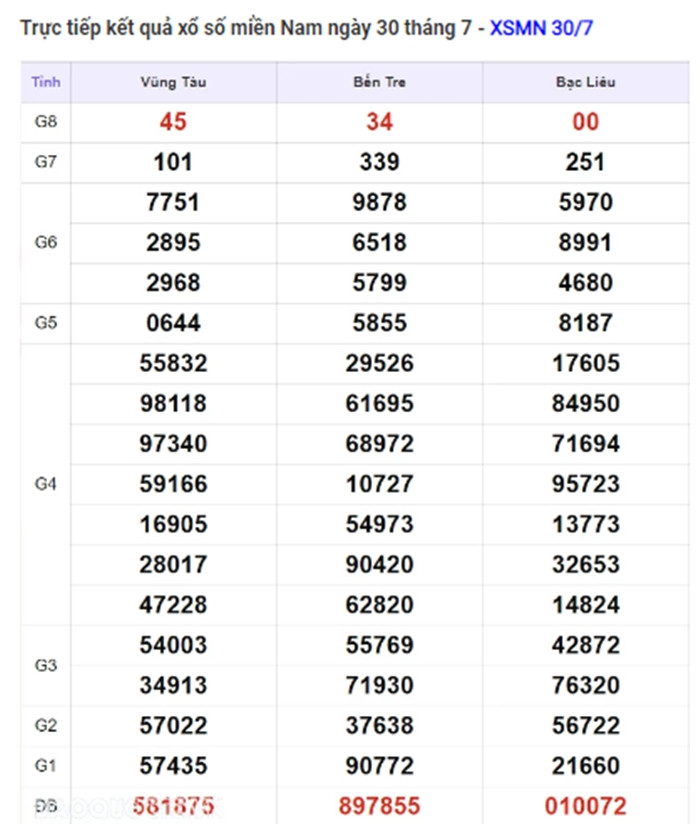Click Vũng Tàu G1 number 57435
Viewport: 700px width, 824px height.
pyautogui.click(x=173, y=765)
